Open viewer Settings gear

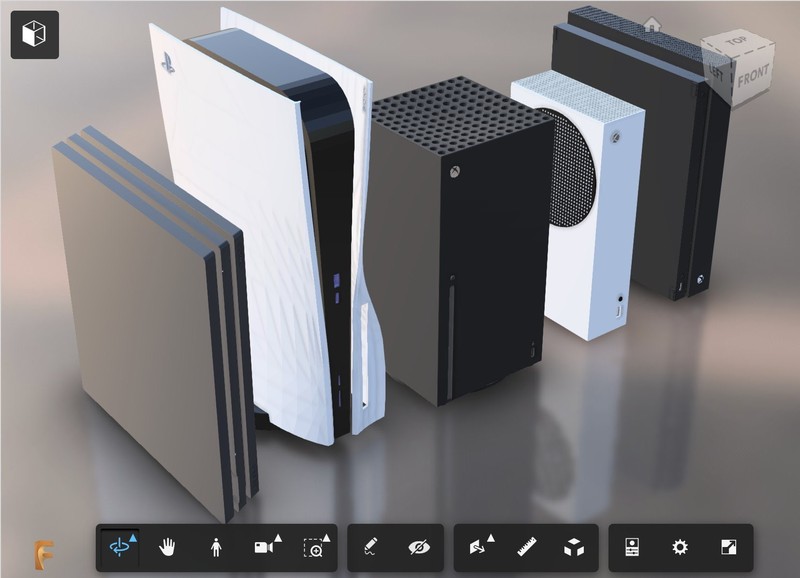click(x=680, y=547)
